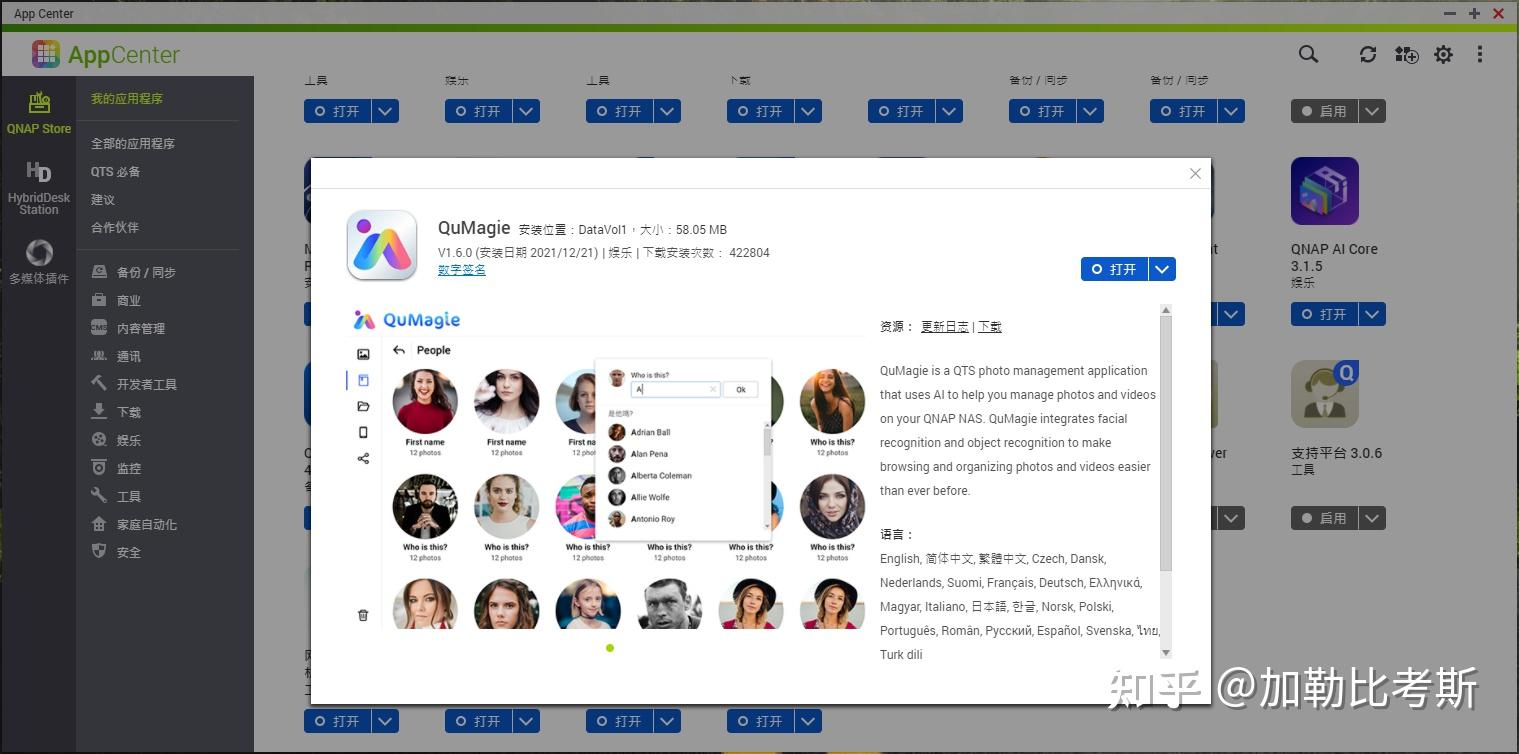The image size is (1519, 754).
Task: Open App Center settings gear
Action: pyautogui.click(x=1443, y=54)
